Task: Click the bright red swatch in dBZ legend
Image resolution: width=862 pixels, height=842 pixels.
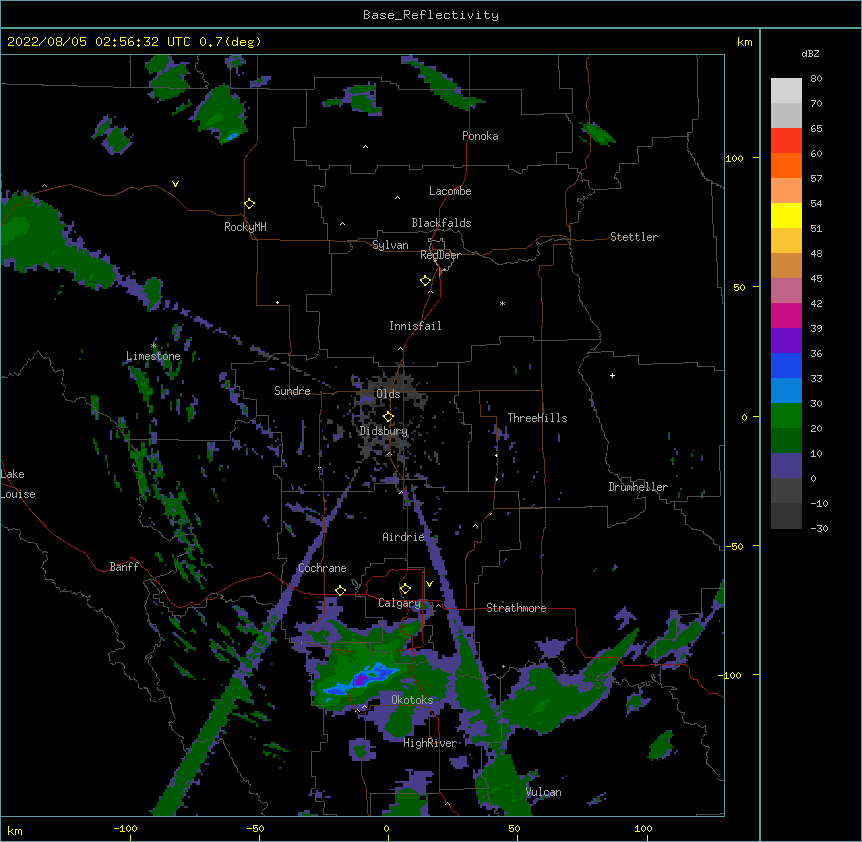Action: pyautogui.click(x=786, y=140)
